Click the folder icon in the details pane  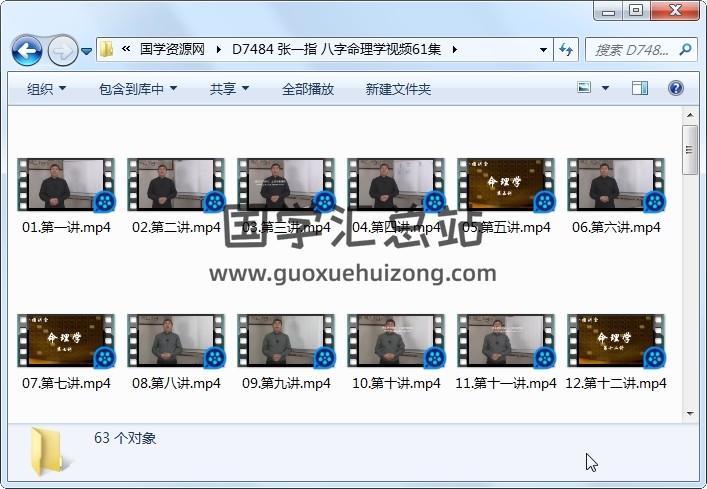[49, 452]
